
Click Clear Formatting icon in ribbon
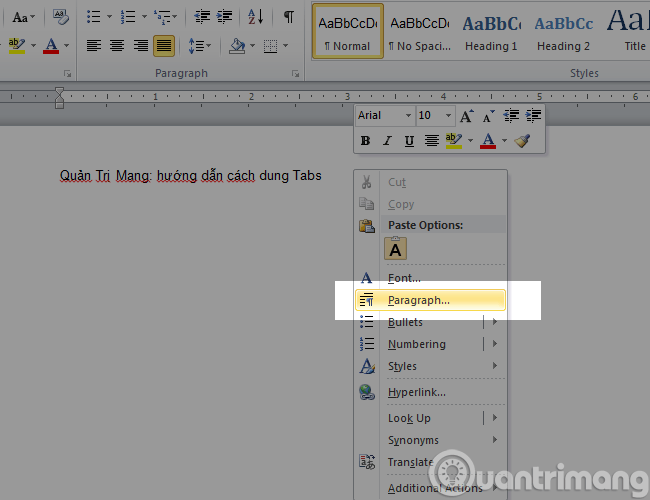[60, 17]
